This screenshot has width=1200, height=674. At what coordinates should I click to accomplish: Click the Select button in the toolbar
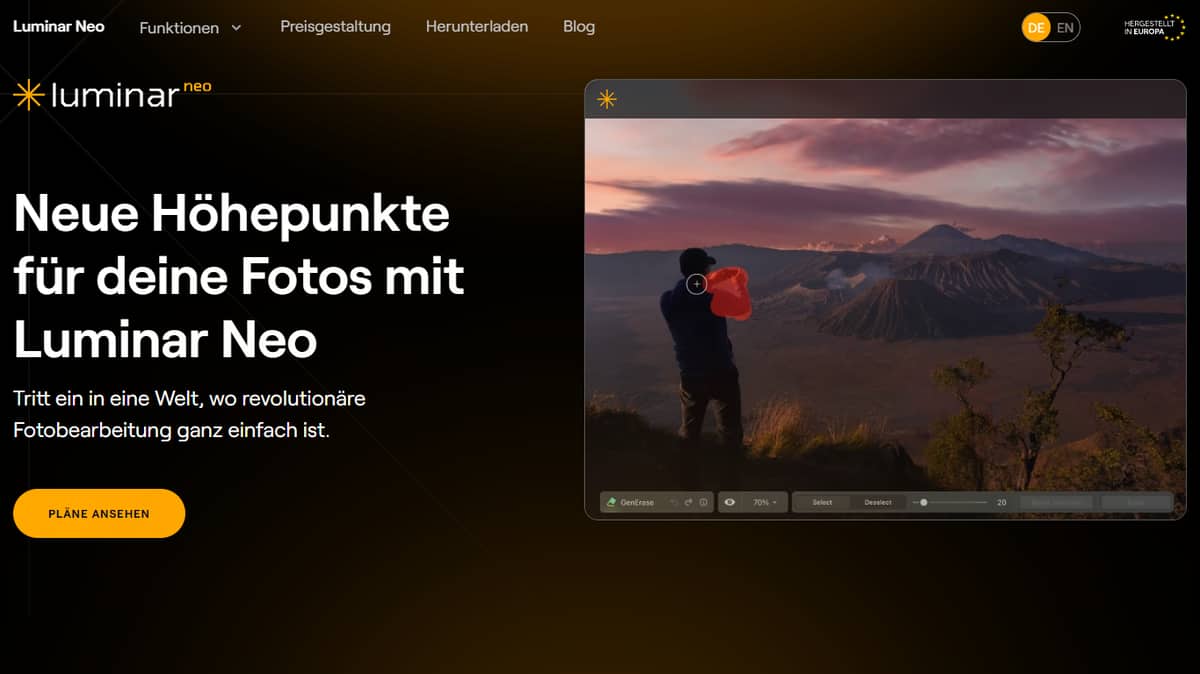tap(822, 502)
